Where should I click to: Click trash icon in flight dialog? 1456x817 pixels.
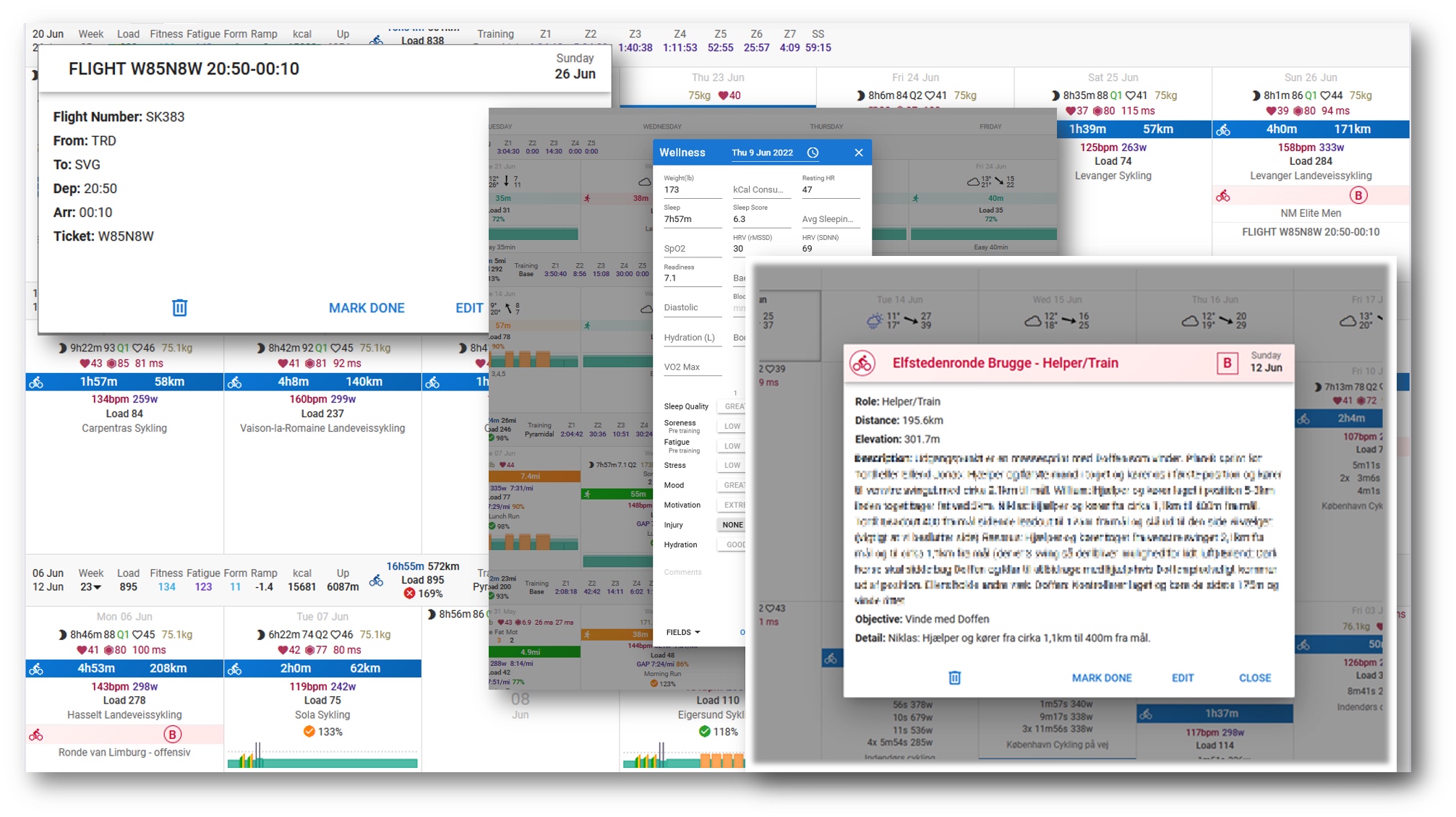click(x=179, y=308)
